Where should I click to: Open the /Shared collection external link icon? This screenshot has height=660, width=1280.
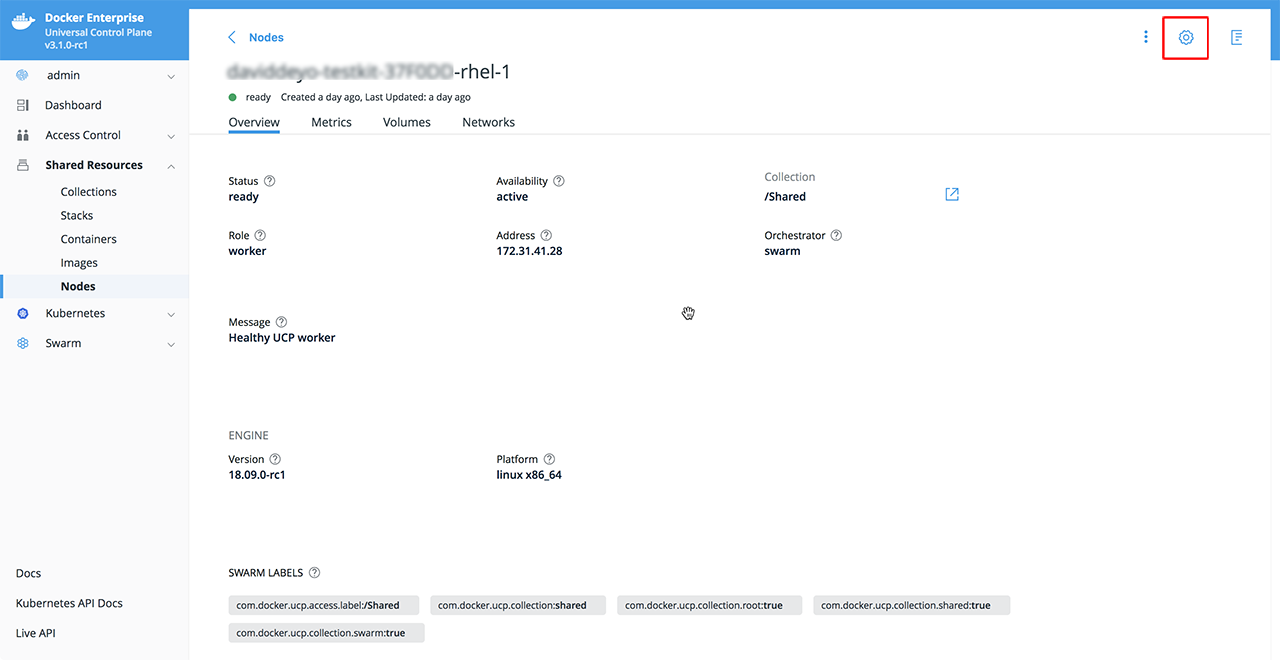[x=952, y=194]
